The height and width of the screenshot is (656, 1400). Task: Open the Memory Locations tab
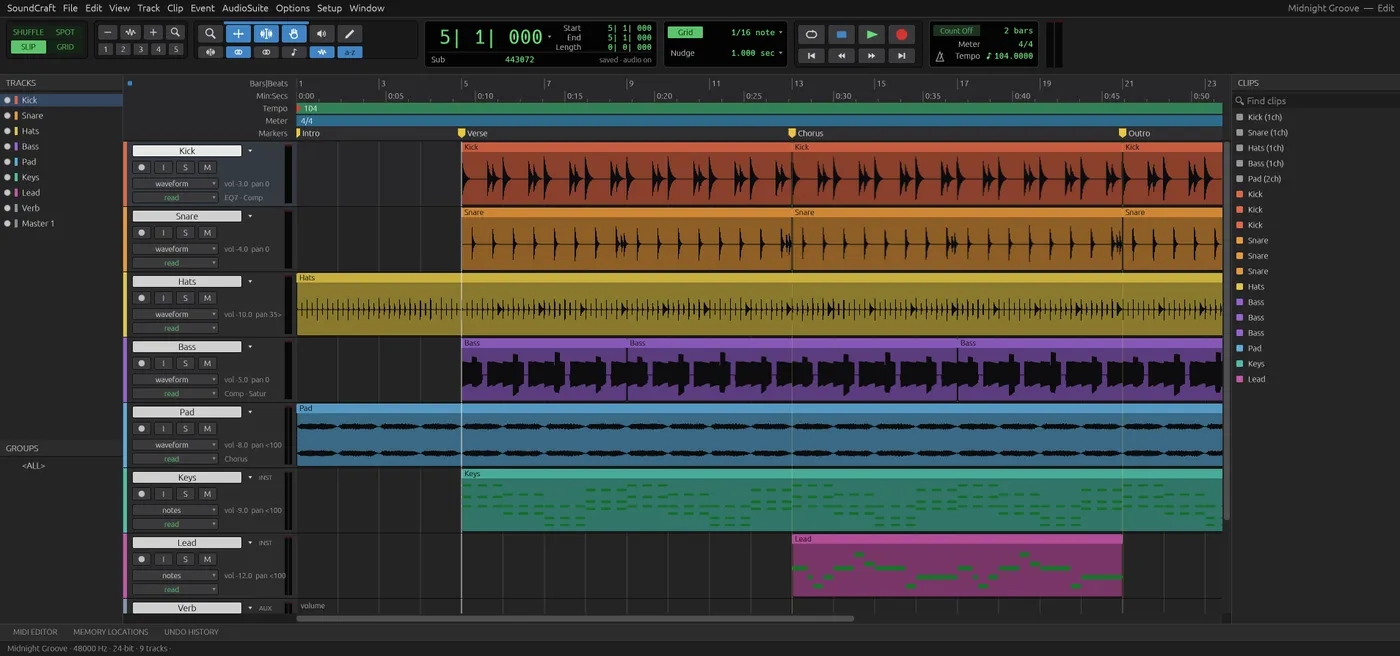click(x=111, y=632)
